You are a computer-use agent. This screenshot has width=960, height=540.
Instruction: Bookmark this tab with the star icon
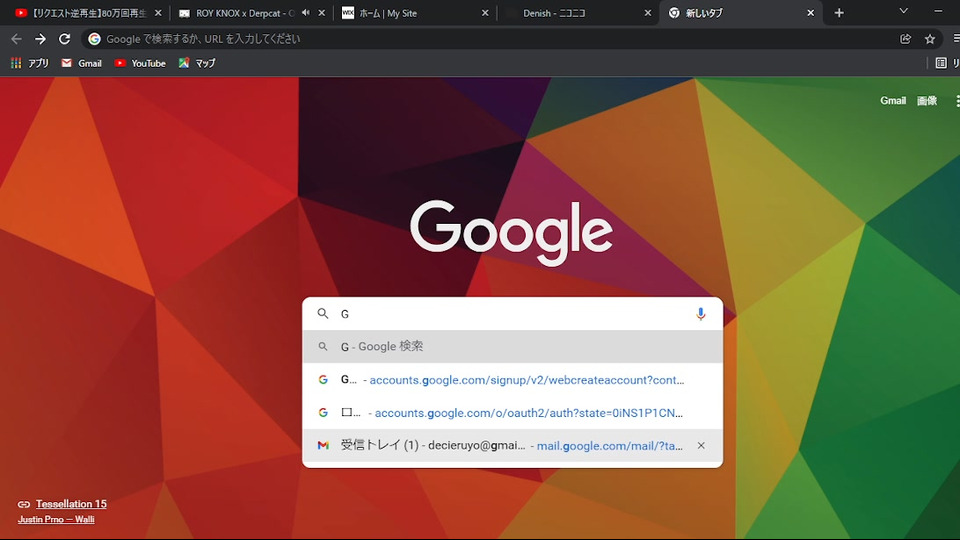(x=930, y=39)
